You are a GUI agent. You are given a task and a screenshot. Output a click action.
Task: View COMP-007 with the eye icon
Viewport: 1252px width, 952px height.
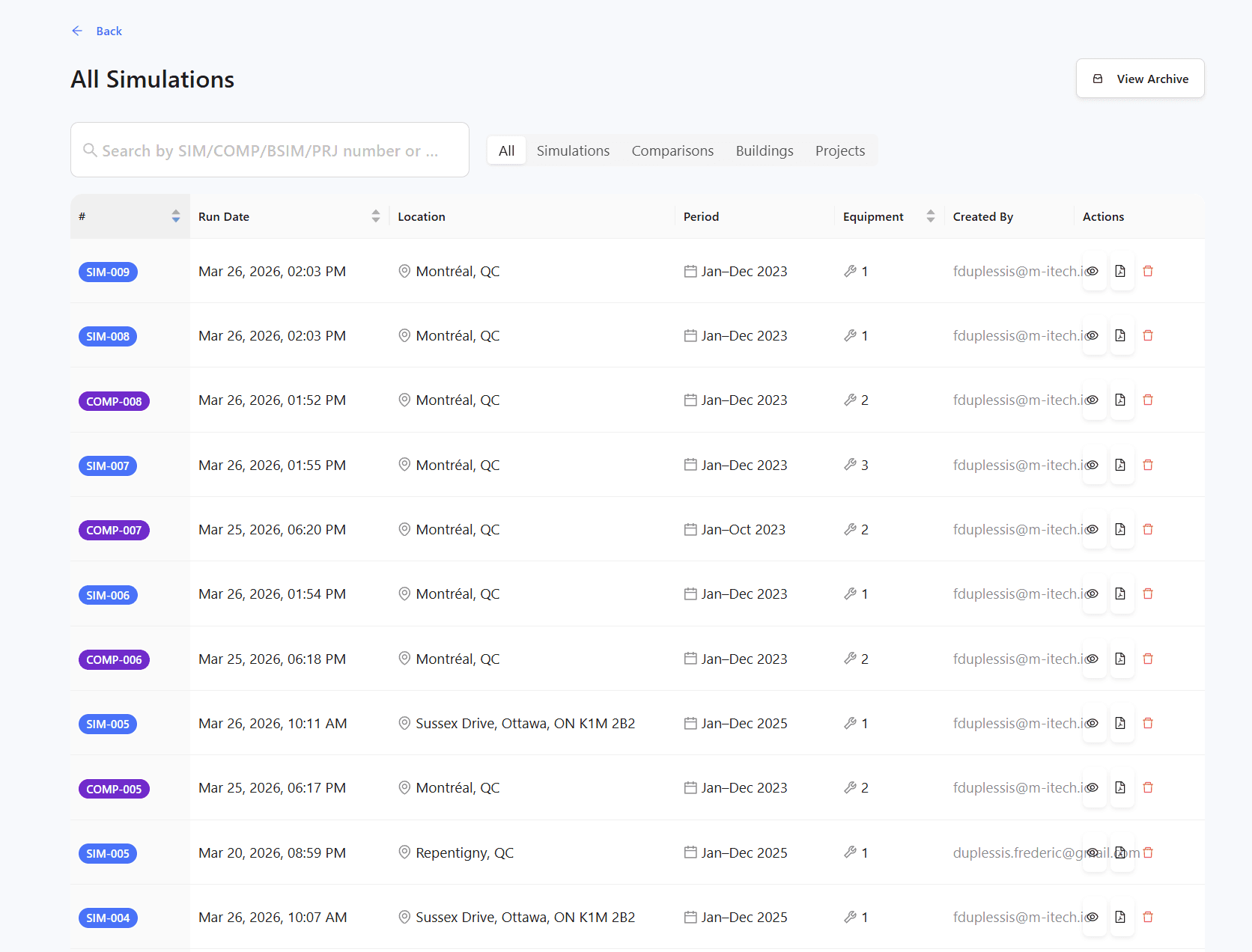click(x=1093, y=529)
